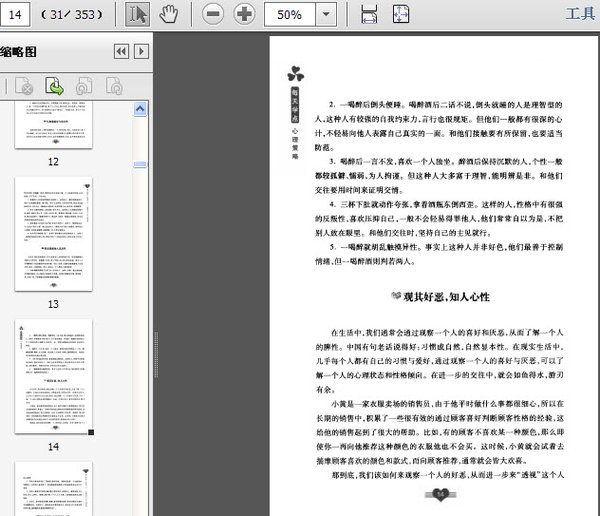Click the panel splitter grip handle

pos(156,355)
